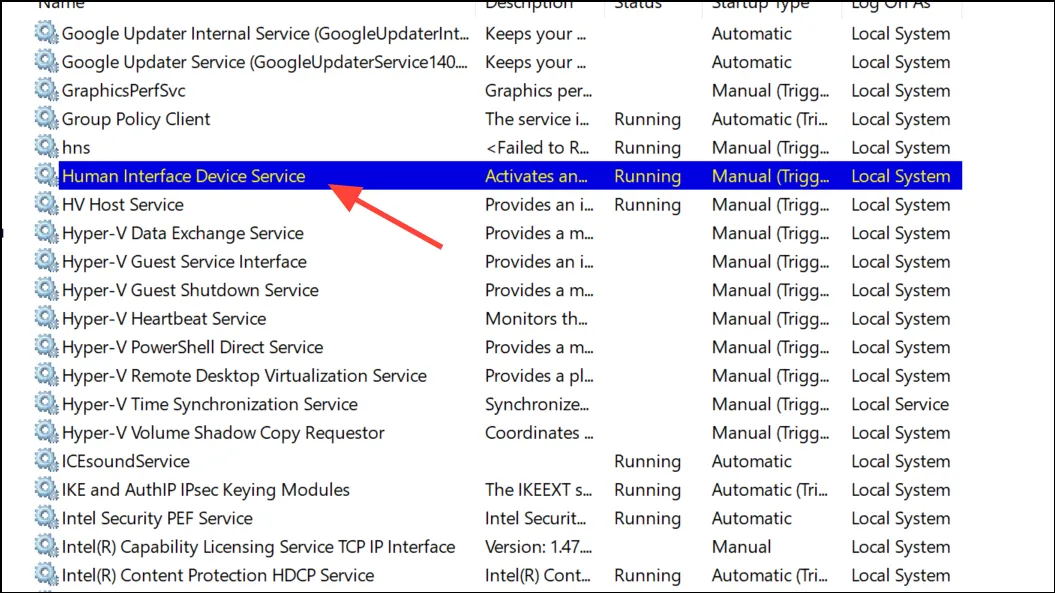Select the gear icon of Google Updater Internal Service
The height and width of the screenshot is (593, 1055).
click(x=46, y=32)
